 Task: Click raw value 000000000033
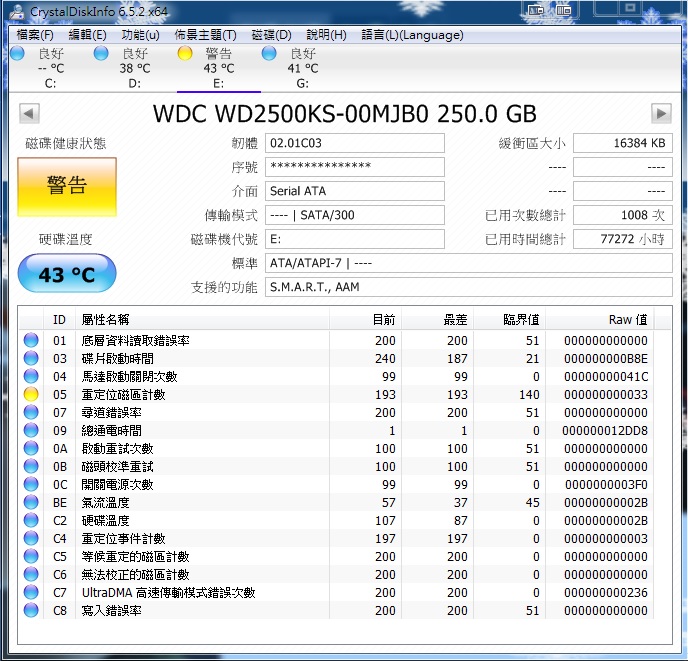click(606, 395)
